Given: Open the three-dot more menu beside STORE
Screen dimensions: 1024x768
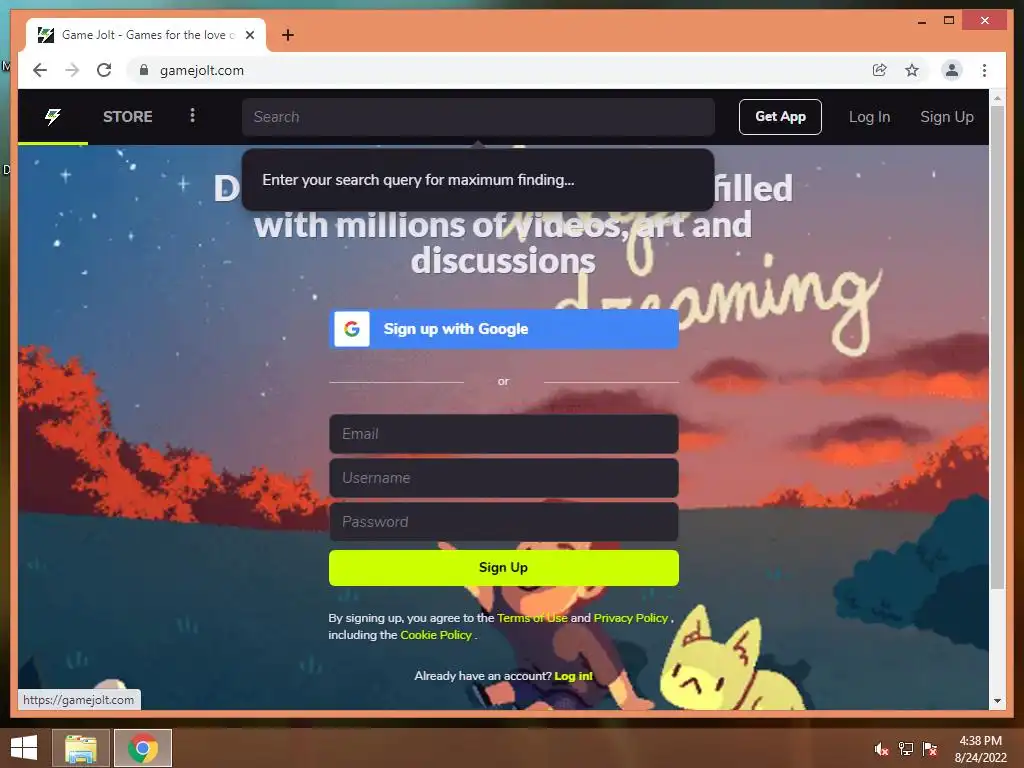Looking at the screenshot, I should (192, 116).
